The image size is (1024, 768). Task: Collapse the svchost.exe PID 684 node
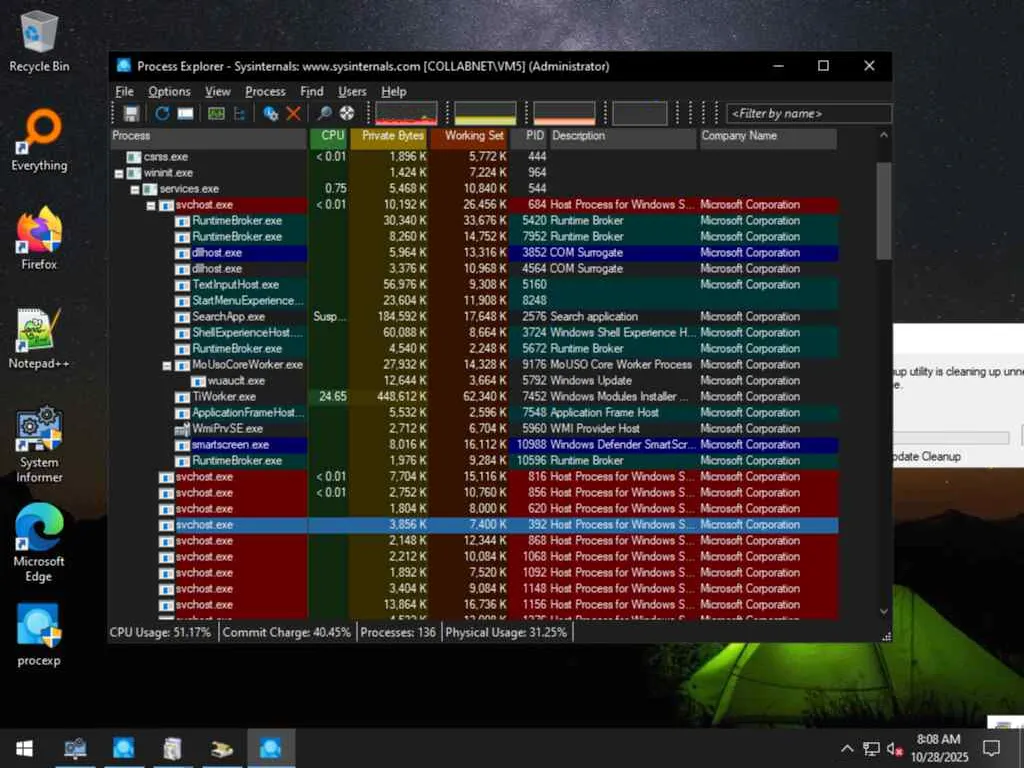coord(151,206)
